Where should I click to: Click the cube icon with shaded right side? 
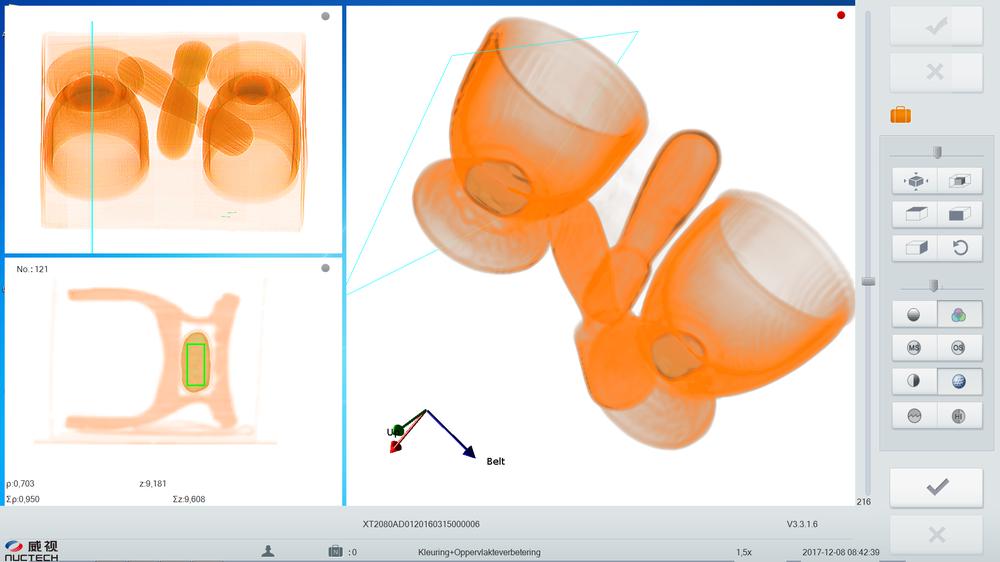[914, 248]
